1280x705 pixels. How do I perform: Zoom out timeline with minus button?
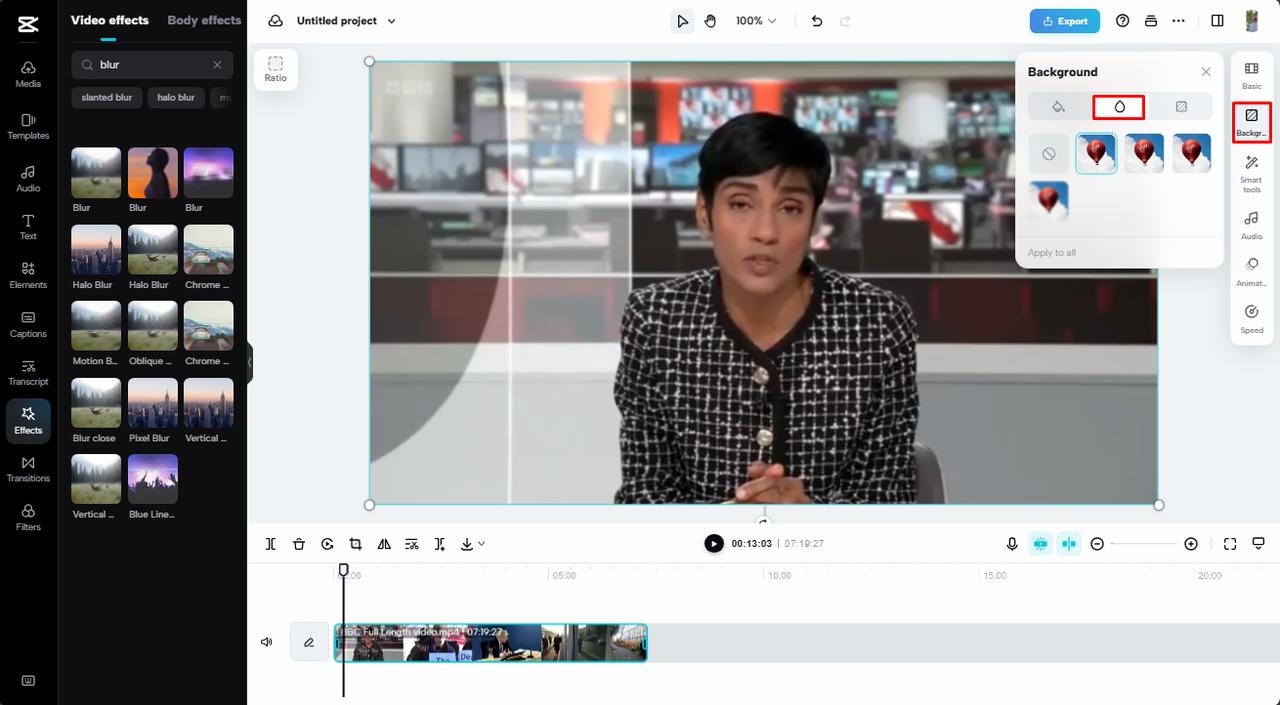pos(1097,544)
